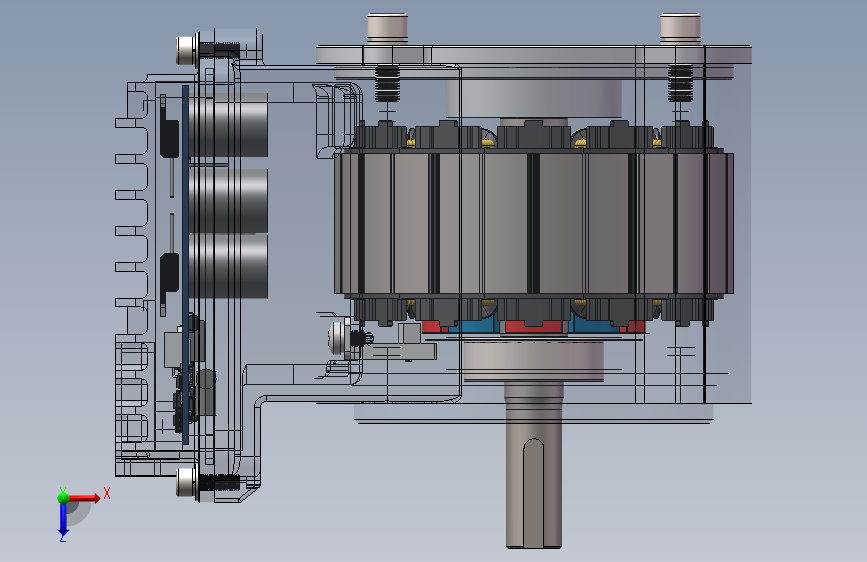The height and width of the screenshot is (562, 867).
Task: Select the grey top mounting plate
Action: tap(534, 55)
